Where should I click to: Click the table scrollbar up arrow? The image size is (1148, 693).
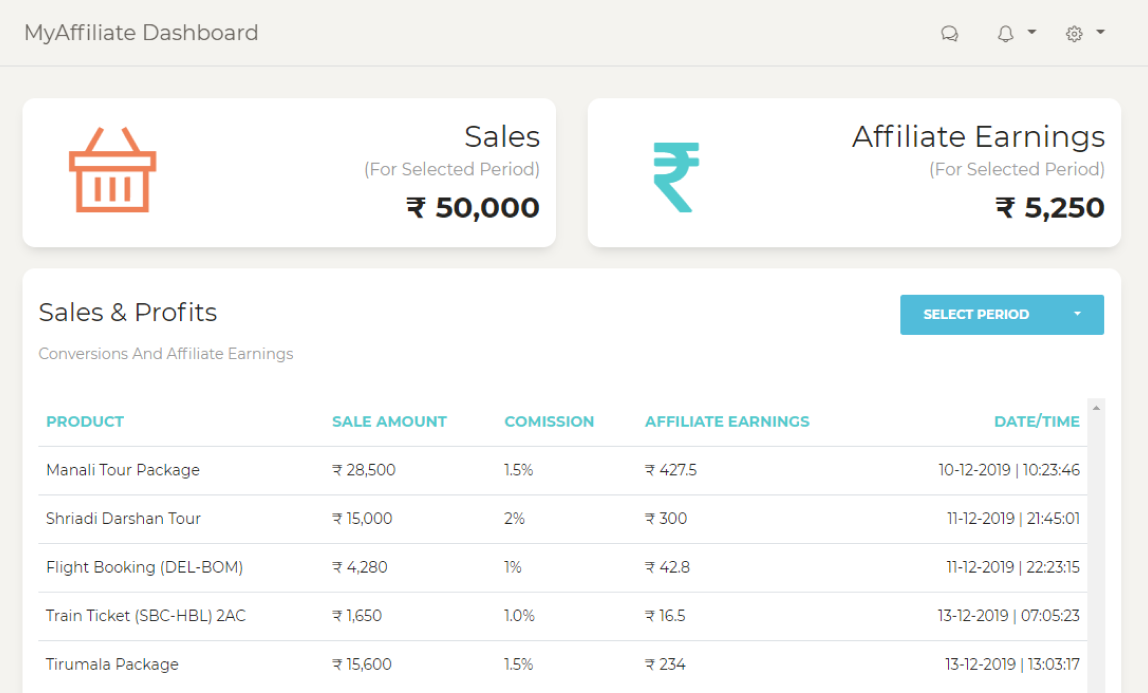click(x=1096, y=408)
